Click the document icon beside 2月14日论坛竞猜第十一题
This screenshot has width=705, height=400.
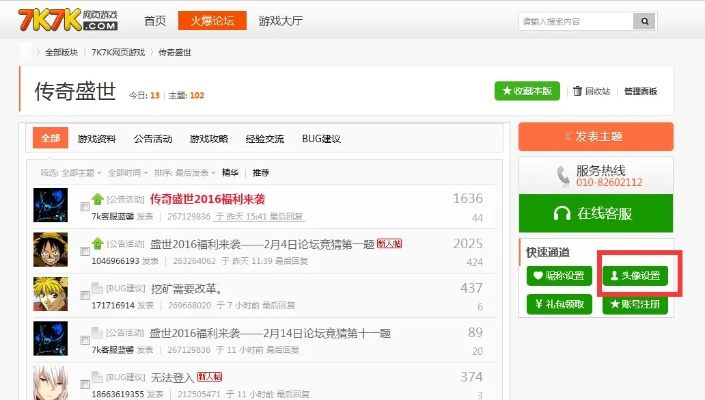(x=97, y=333)
